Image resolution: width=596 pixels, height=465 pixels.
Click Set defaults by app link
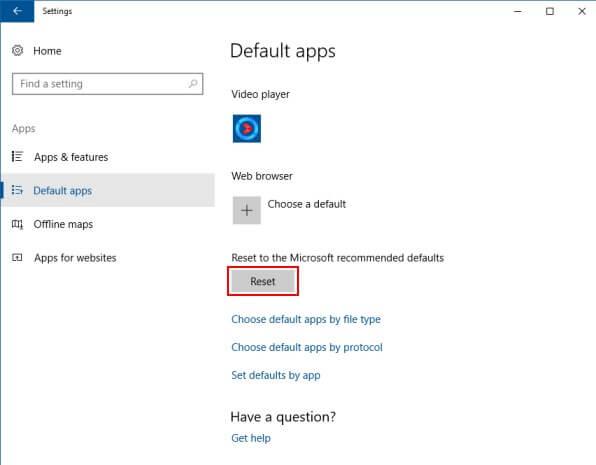pyautogui.click(x=276, y=375)
